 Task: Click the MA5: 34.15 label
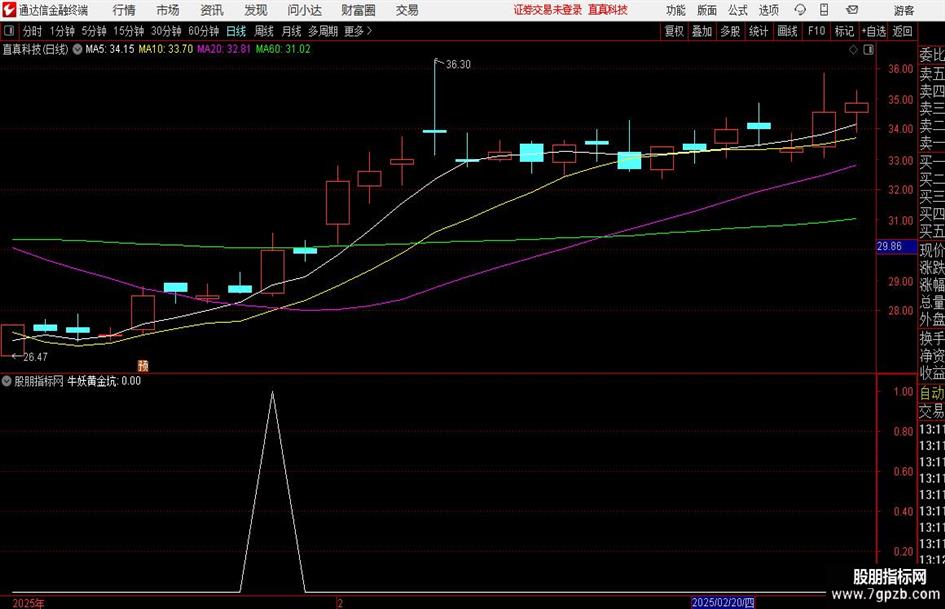(x=110, y=49)
